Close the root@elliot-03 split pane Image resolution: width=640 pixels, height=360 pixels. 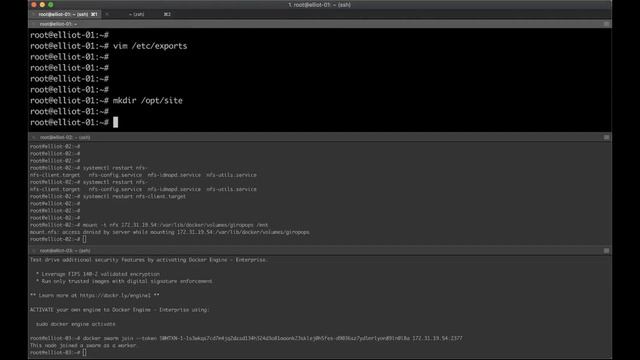point(34,251)
